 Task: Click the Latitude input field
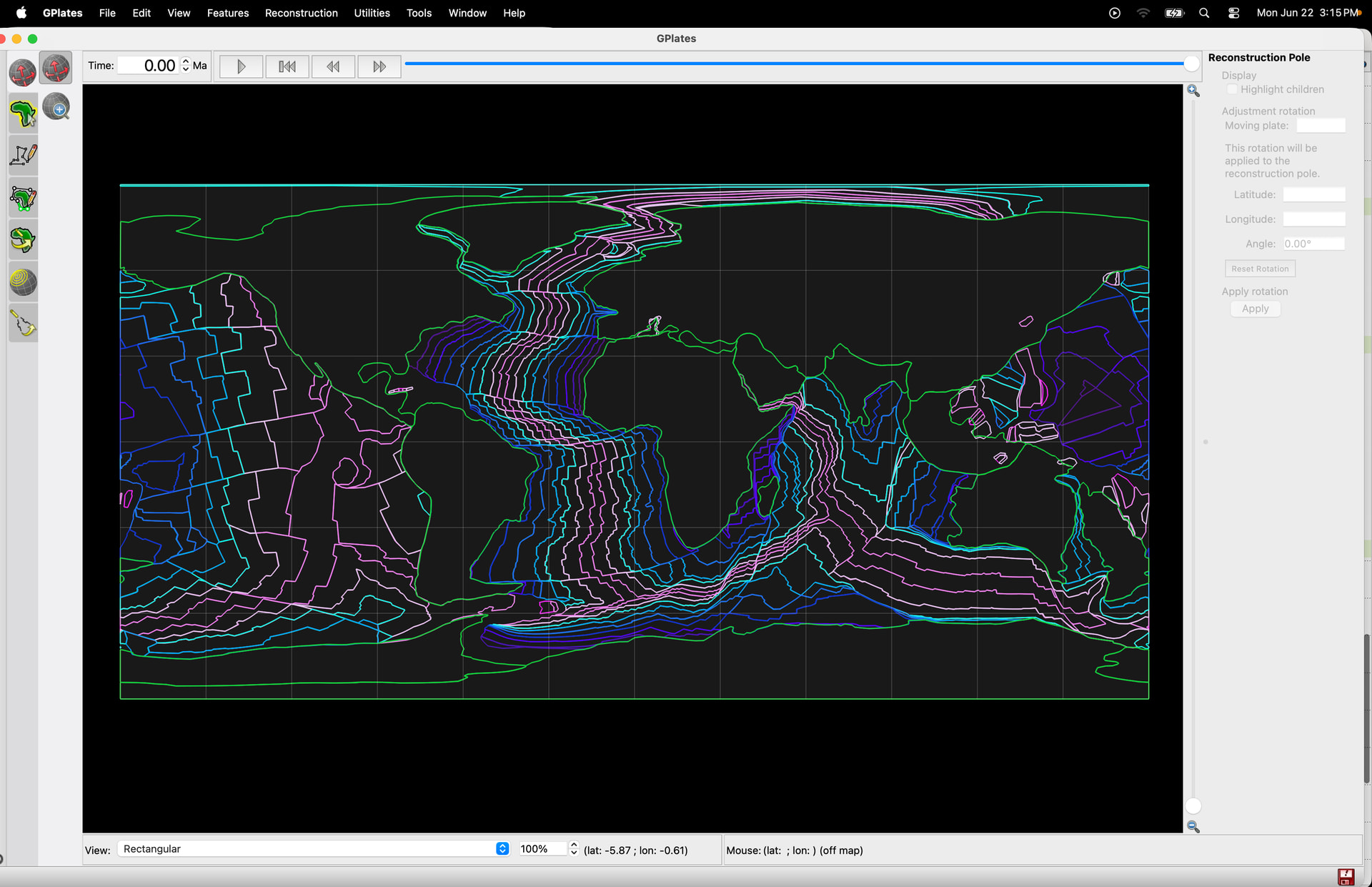point(1313,194)
